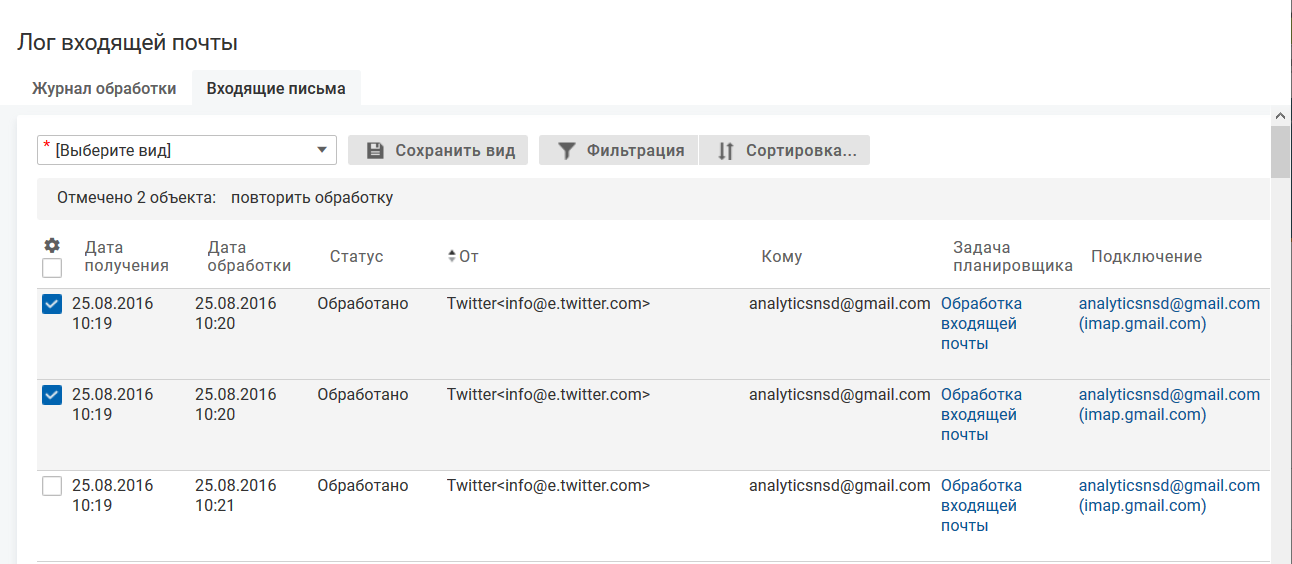Toggle the select-all checkbox in table header

[52, 268]
